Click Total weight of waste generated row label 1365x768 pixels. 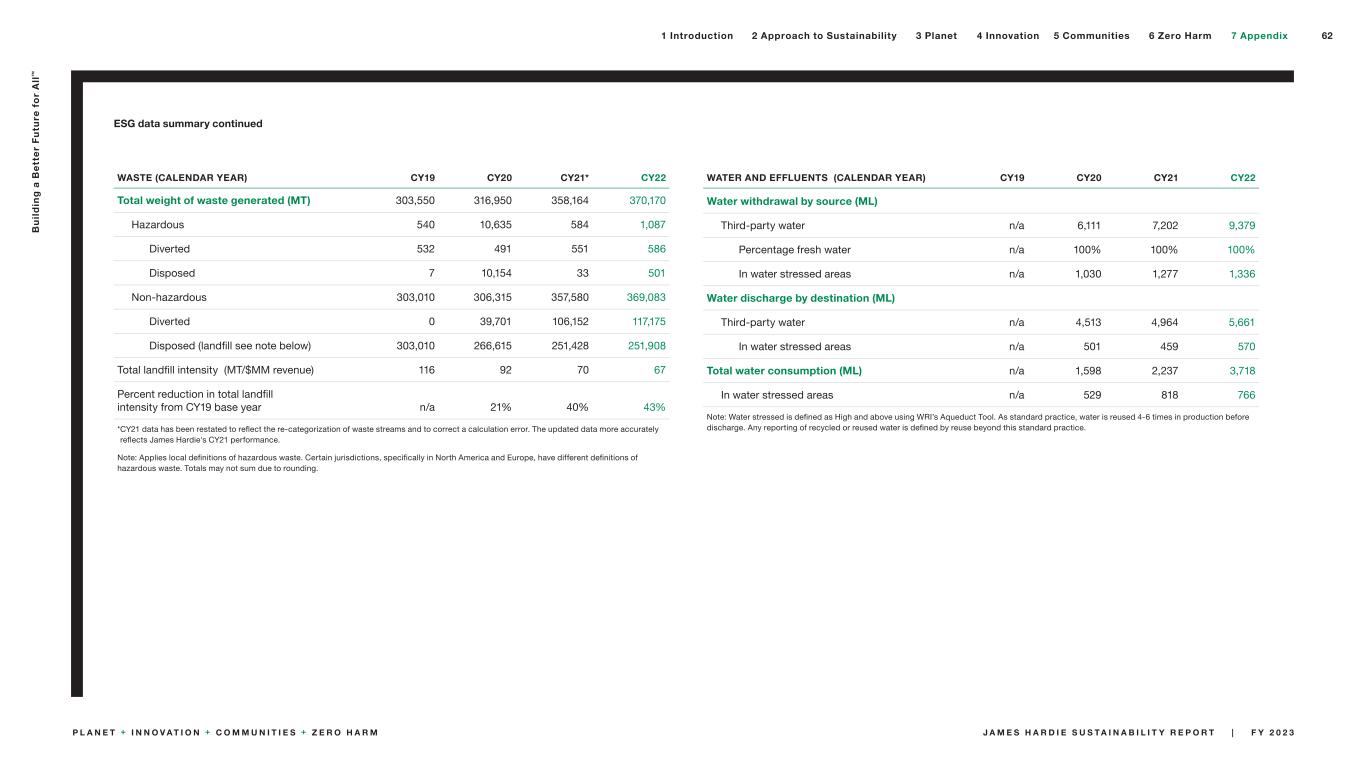click(x=214, y=201)
